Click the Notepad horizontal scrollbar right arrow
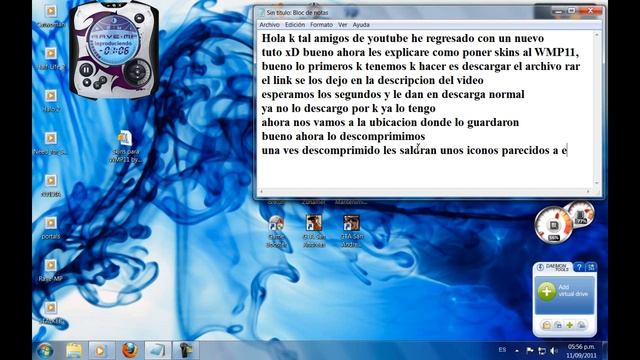640x360 pixels. tap(588, 191)
